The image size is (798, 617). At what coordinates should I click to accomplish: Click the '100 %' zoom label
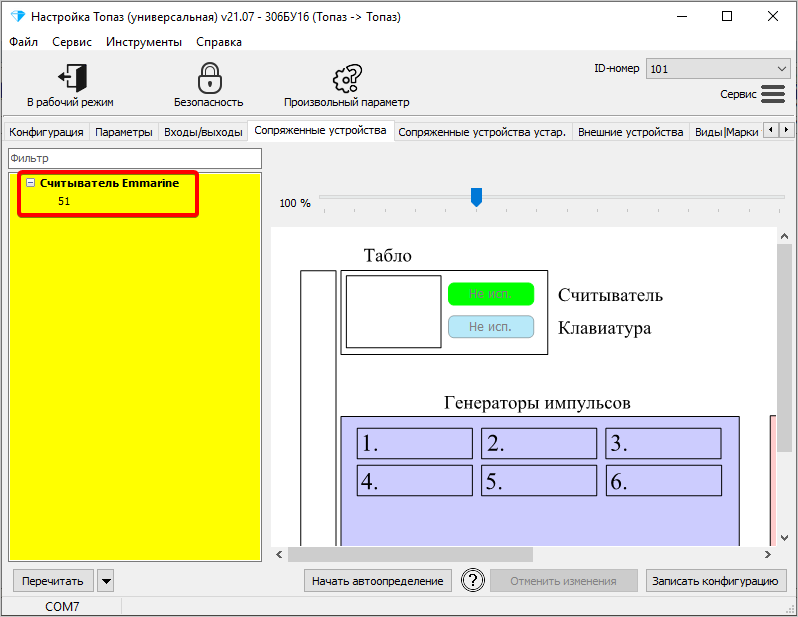coord(295,203)
